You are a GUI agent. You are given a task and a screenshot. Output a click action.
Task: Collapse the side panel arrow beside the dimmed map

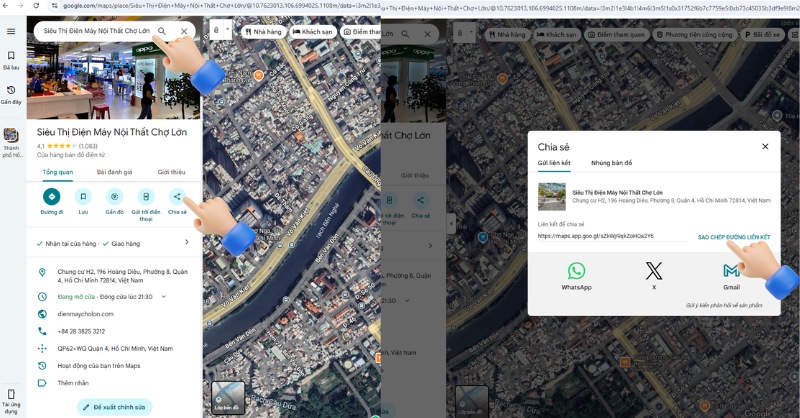(x=451, y=224)
